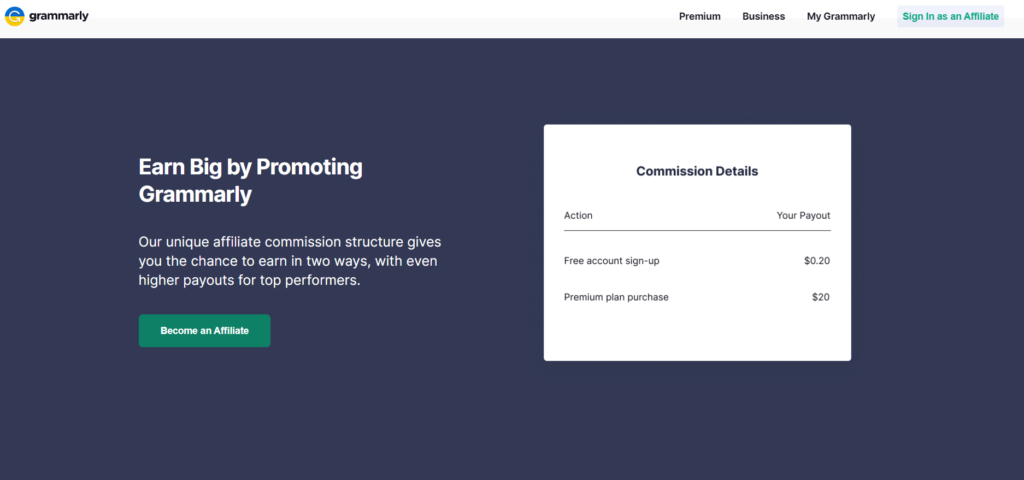Image resolution: width=1024 pixels, height=480 pixels.
Task: Open the Premium menu item
Action: tap(699, 16)
